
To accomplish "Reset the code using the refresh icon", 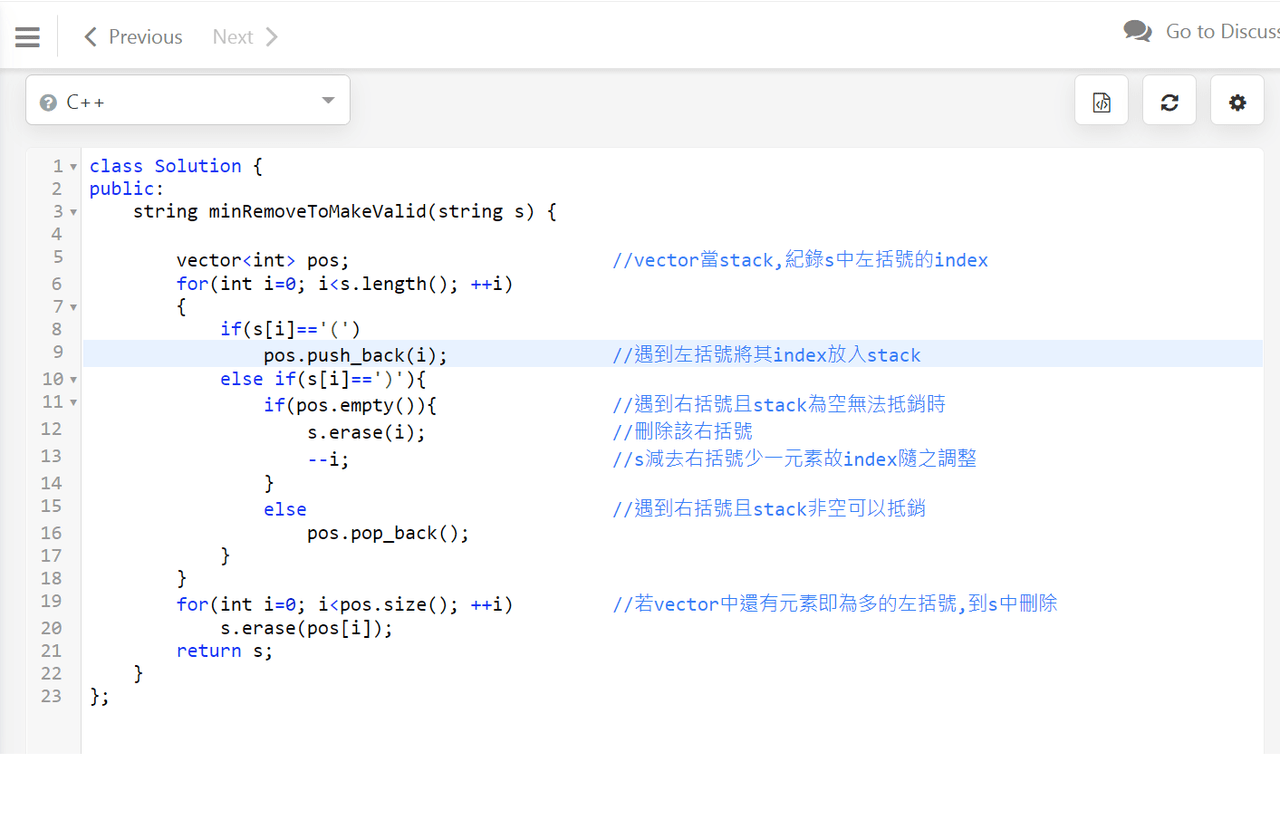I will 1169,101.
